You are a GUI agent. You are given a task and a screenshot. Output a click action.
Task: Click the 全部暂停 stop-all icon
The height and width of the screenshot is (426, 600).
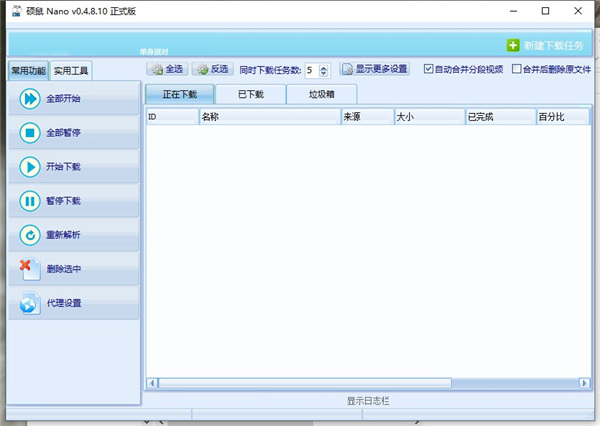30,133
